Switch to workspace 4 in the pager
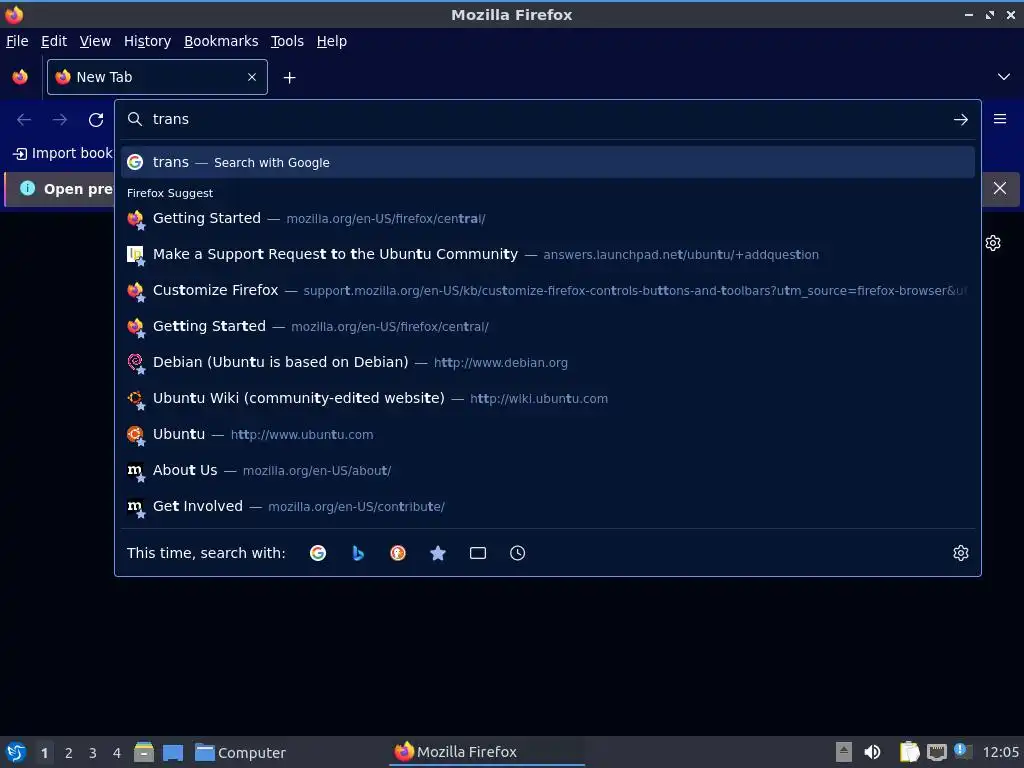Viewport: 1024px width, 768px height. pyautogui.click(x=117, y=753)
